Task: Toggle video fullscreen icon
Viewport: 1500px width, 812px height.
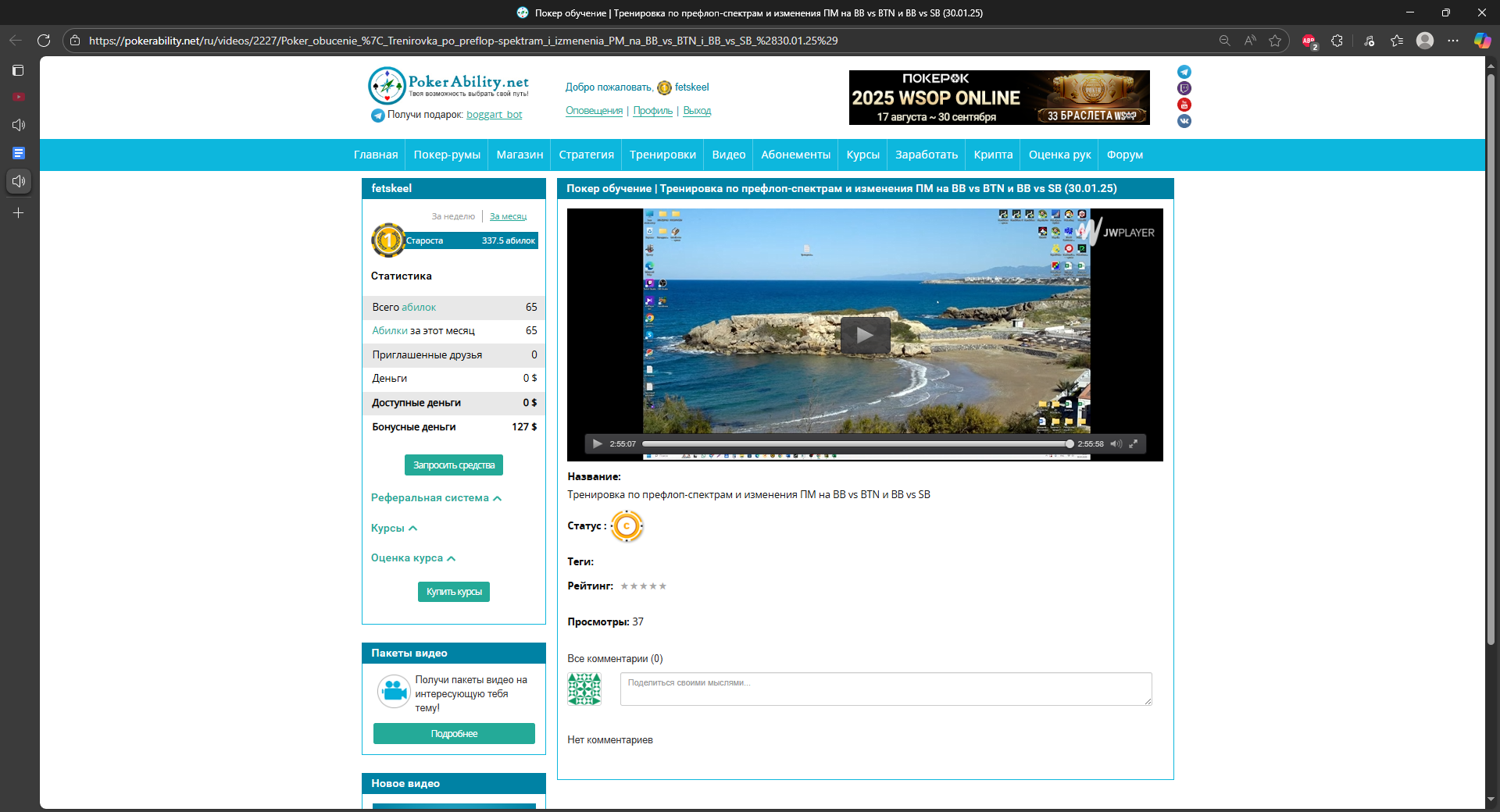Action: pos(1134,443)
